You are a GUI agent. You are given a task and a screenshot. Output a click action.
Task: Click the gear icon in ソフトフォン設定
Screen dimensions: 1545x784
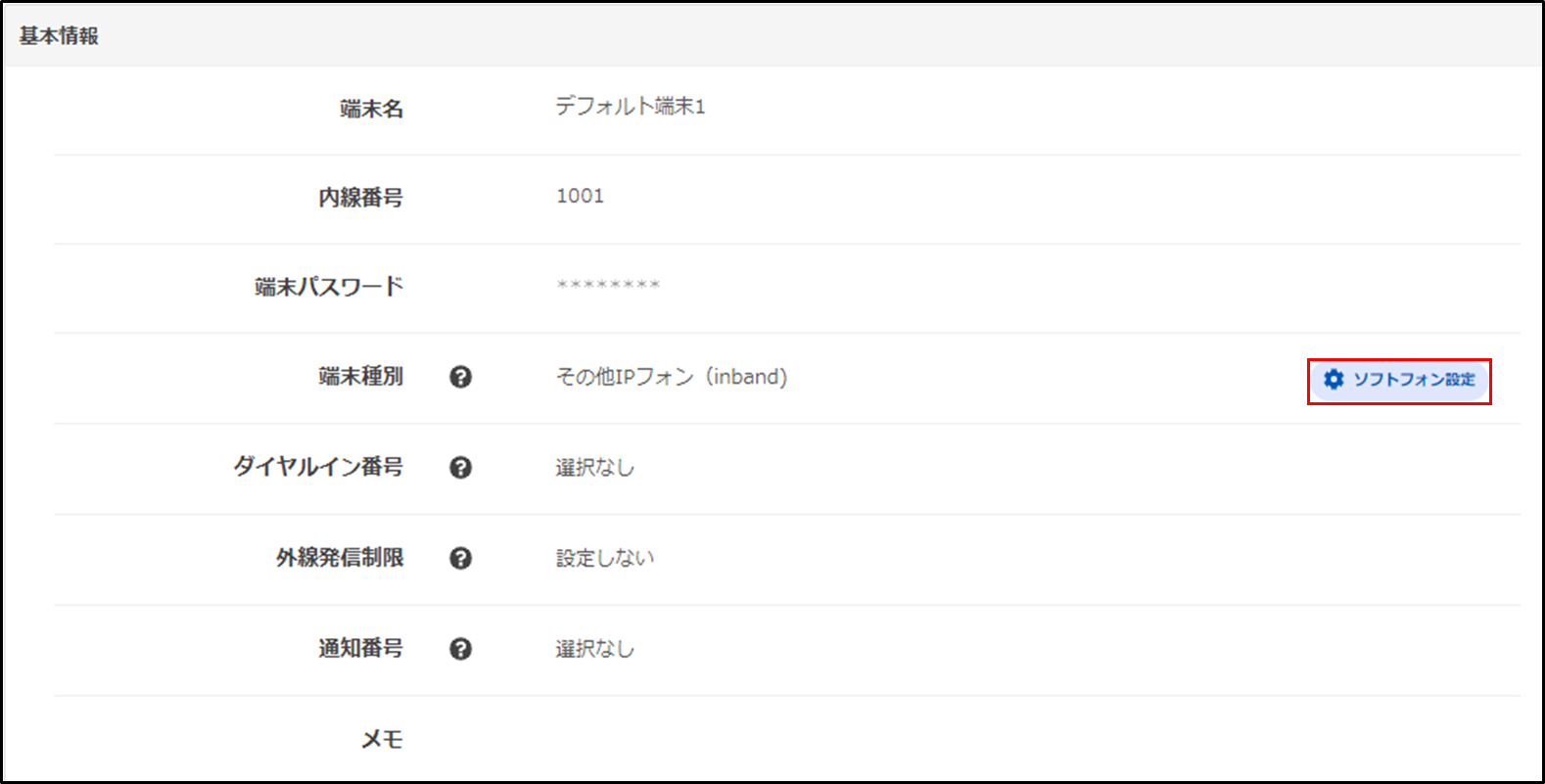tap(1334, 380)
